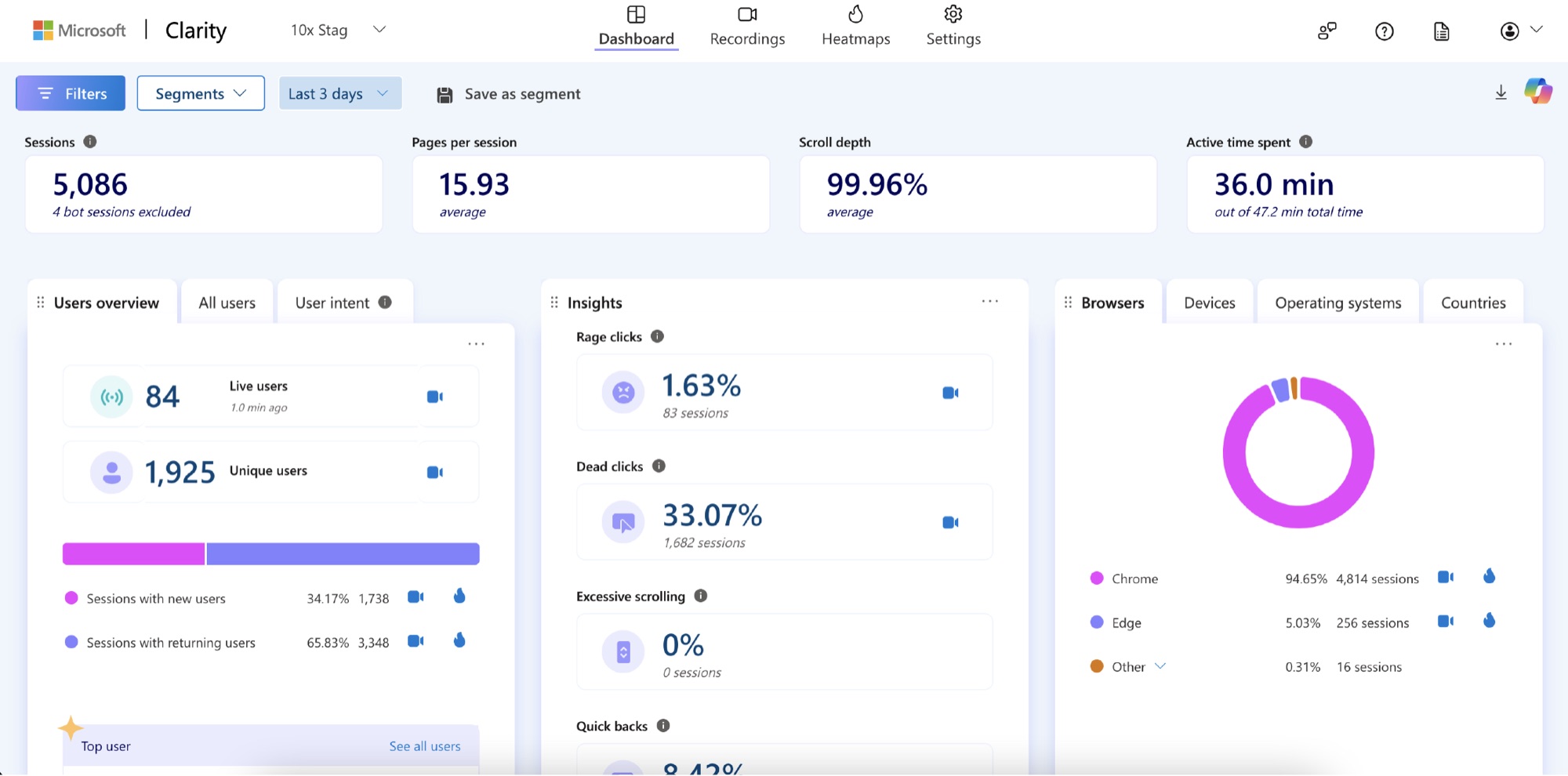Open Browsers card more options menu
Image resolution: width=1568 pixels, height=776 pixels.
click(x=1504, y=344)
